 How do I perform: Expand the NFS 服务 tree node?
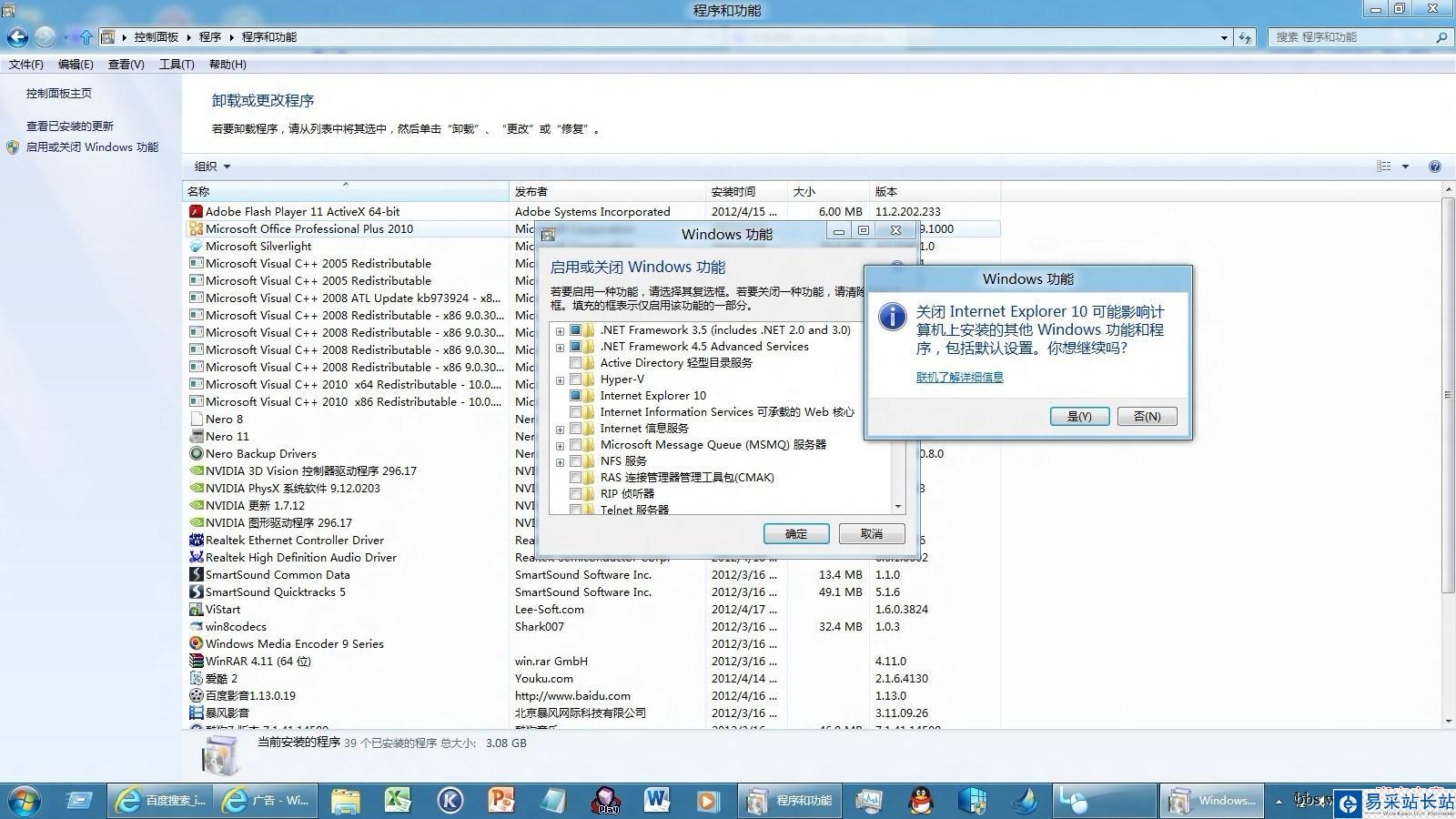point(560,462)
